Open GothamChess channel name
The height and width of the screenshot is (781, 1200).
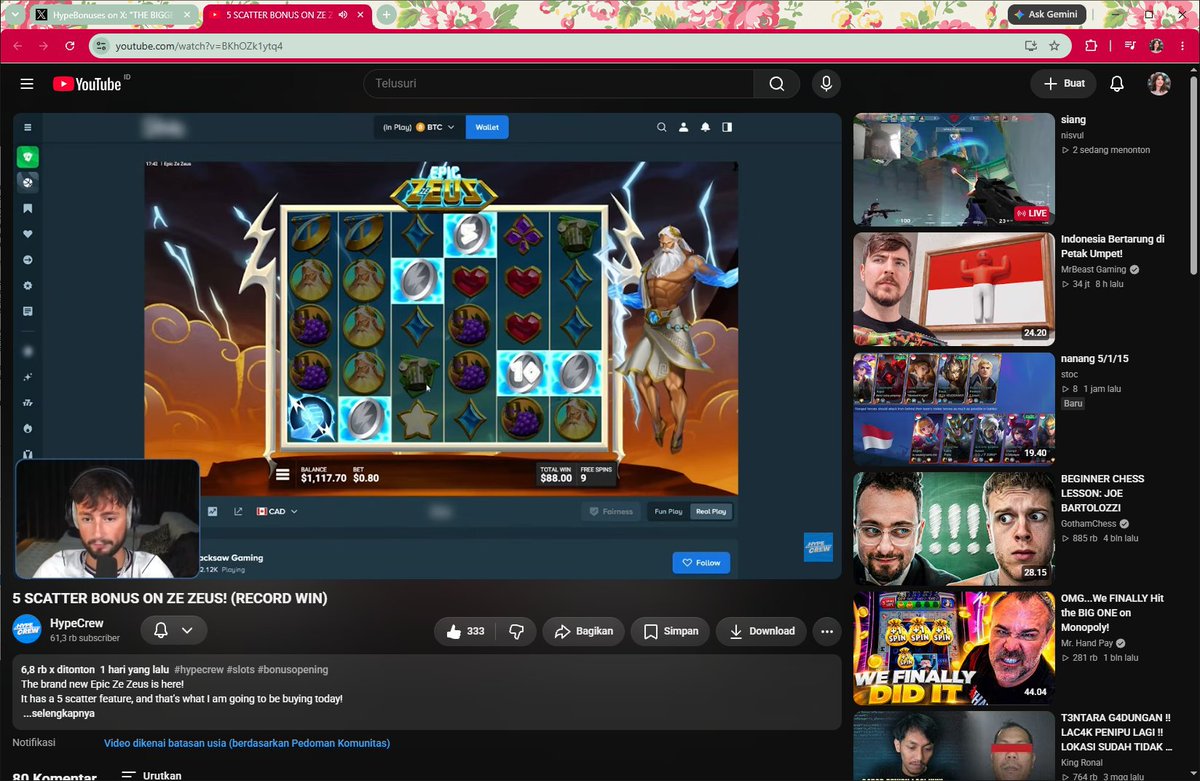pyautogui.click(x=1090, y=524)
